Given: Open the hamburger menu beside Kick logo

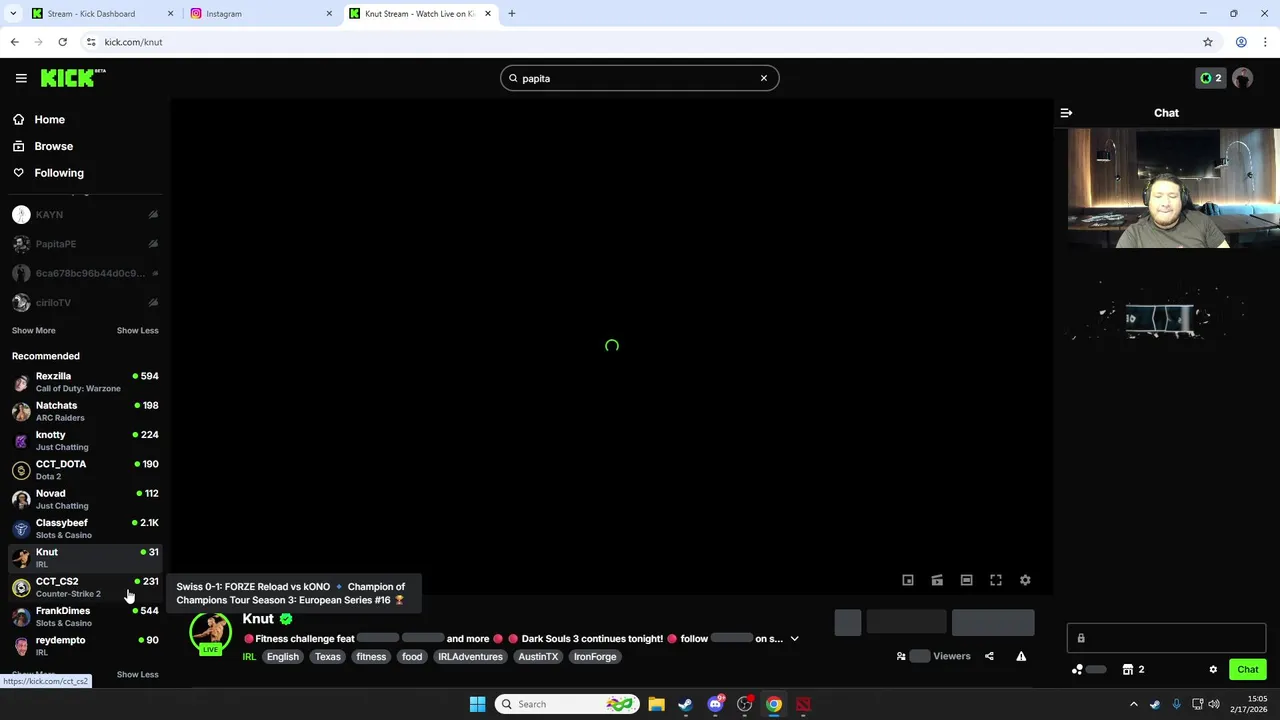Looking at the screenshot, I should coord(21,78).
